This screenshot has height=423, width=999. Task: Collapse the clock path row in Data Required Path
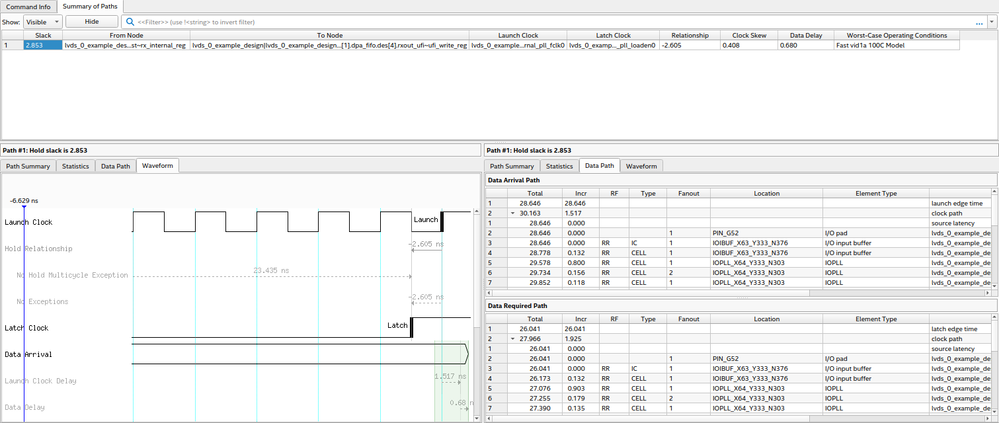pos(510,339)
